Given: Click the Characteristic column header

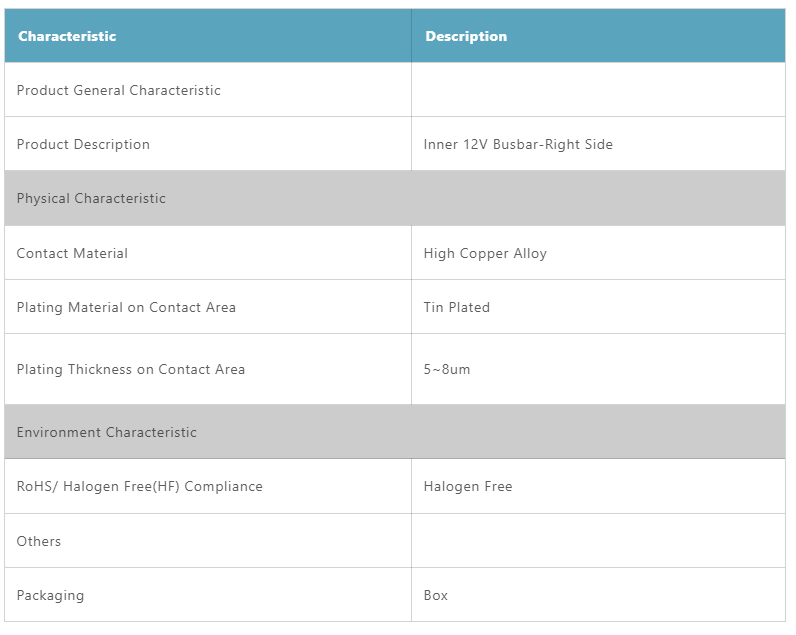Looking at the screenshot, I should (x=67, y=36).
